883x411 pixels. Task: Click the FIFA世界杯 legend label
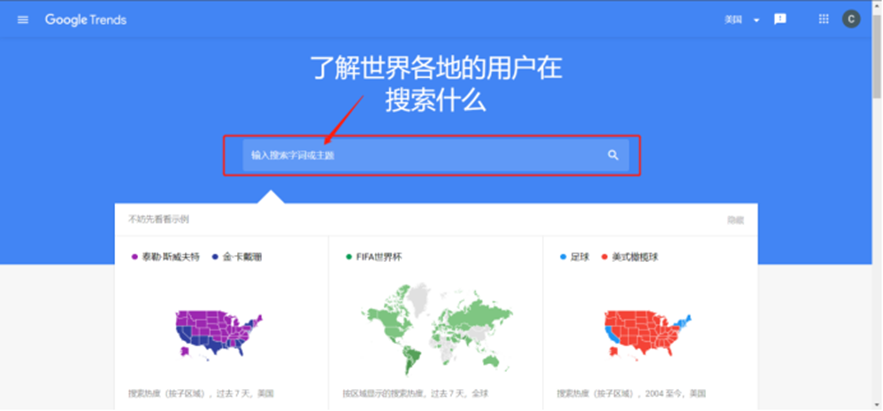380,257
